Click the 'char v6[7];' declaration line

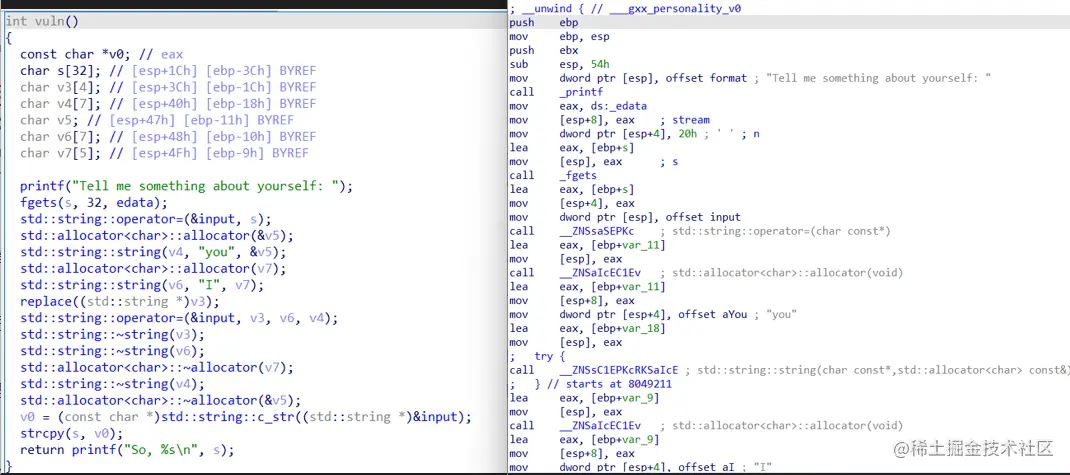pos(168,136)
